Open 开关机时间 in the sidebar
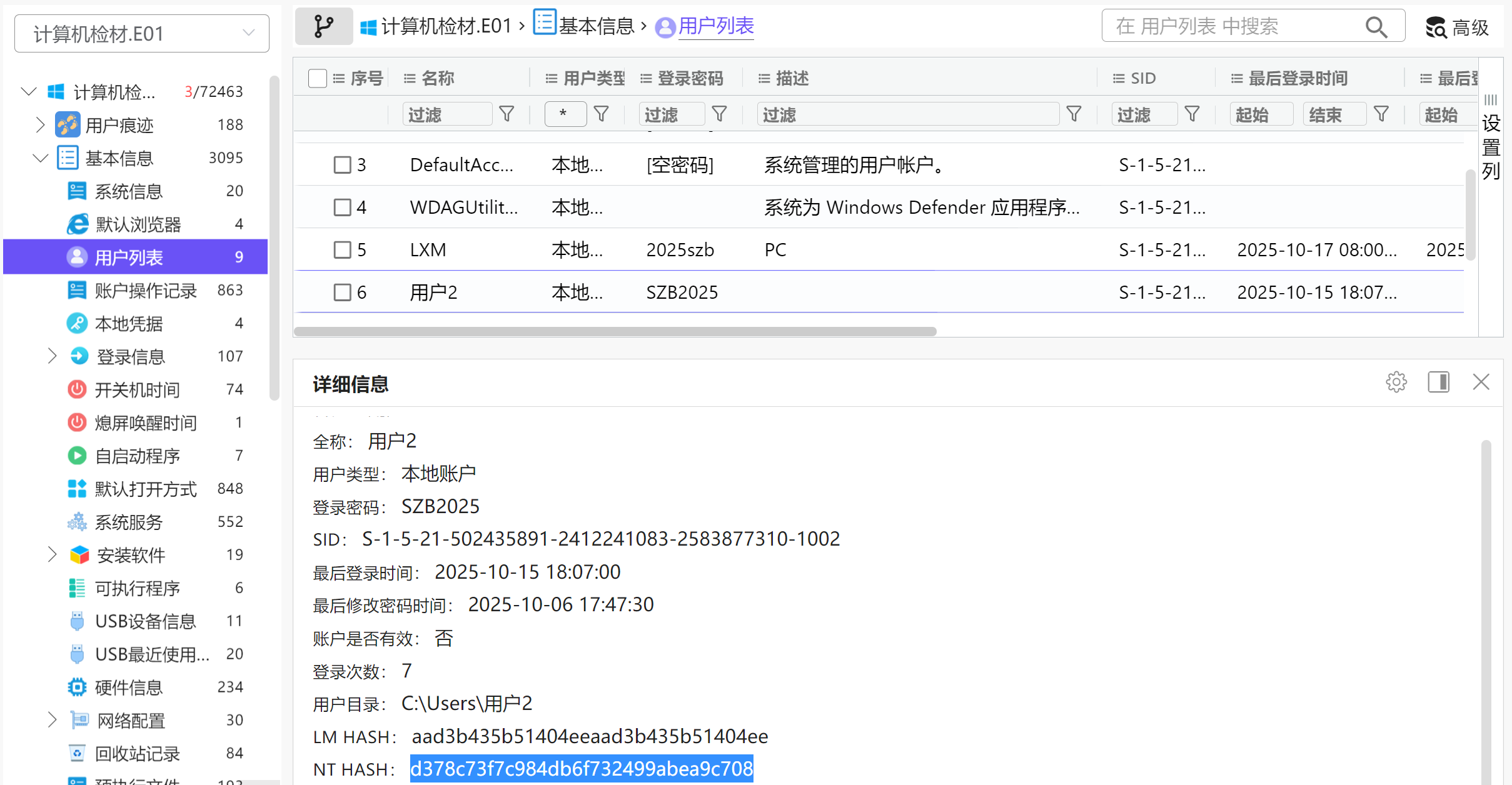 pyautogui.click(x=137, y=390)
